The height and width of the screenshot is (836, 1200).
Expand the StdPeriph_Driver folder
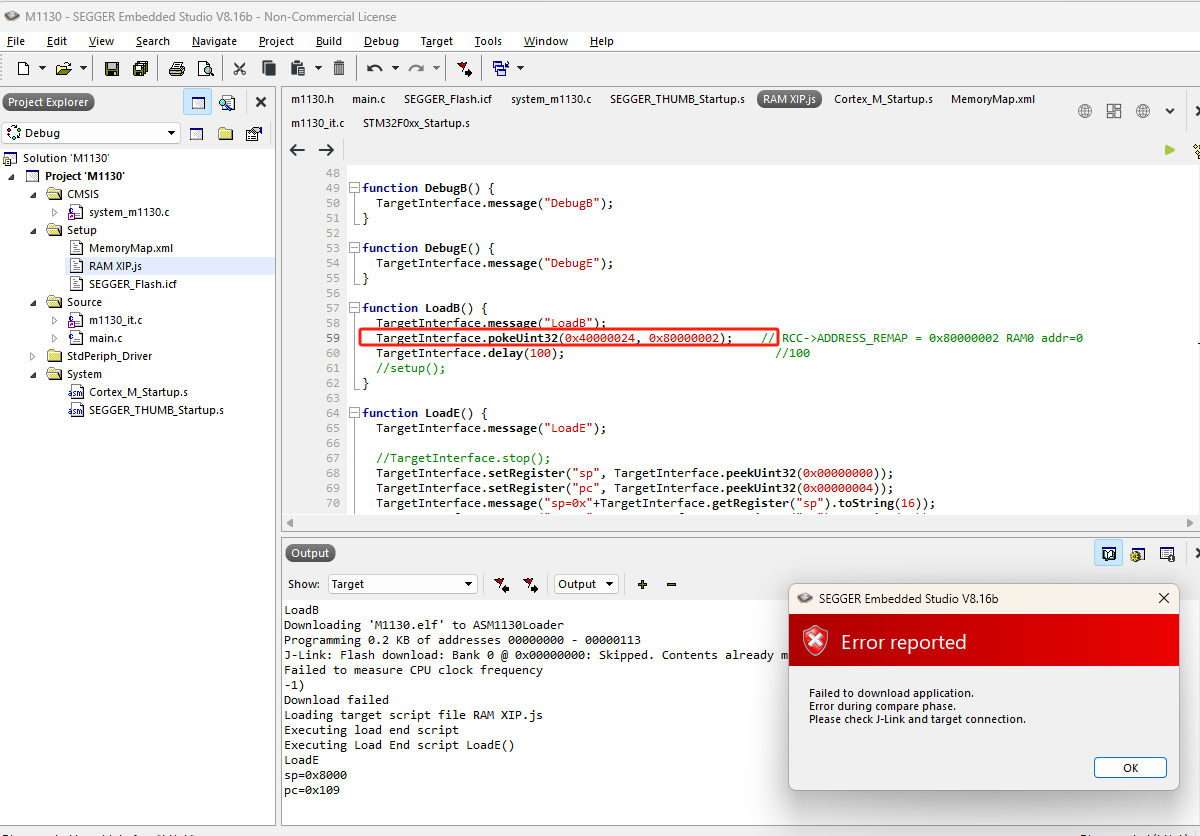(34, 356)
